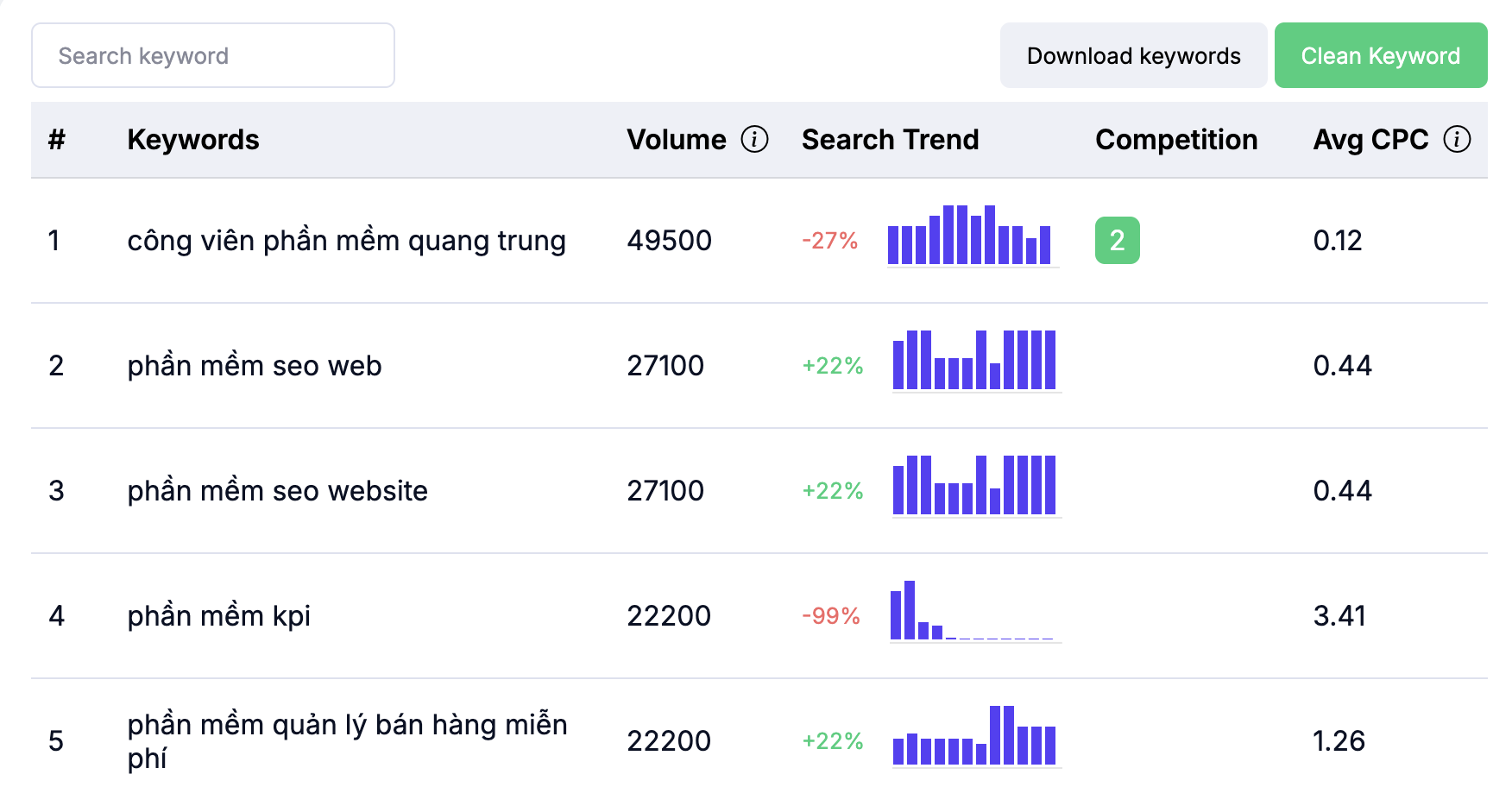Click the Search keyword input field
Viewport: 1512px width, 787px height.
coord(213,55)
